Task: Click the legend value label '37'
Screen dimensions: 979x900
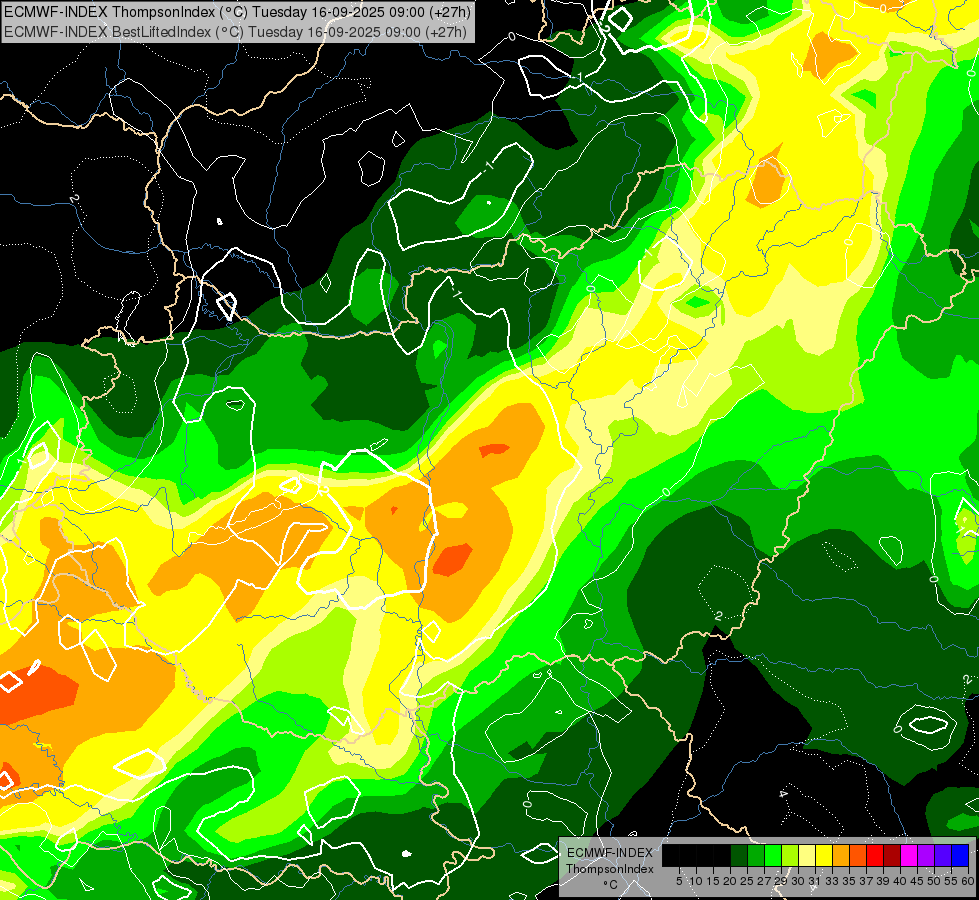Action: click(865, 881)
